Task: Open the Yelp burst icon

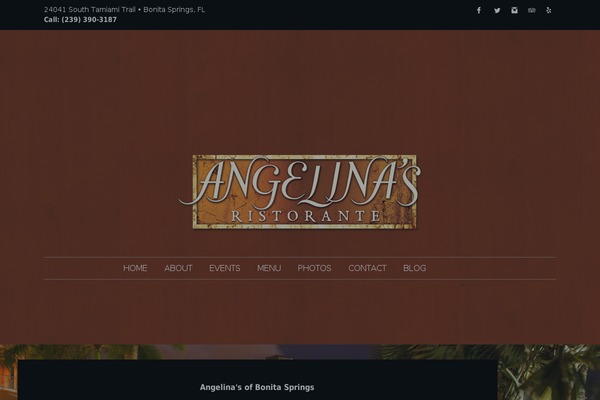Action: point(549,10)
